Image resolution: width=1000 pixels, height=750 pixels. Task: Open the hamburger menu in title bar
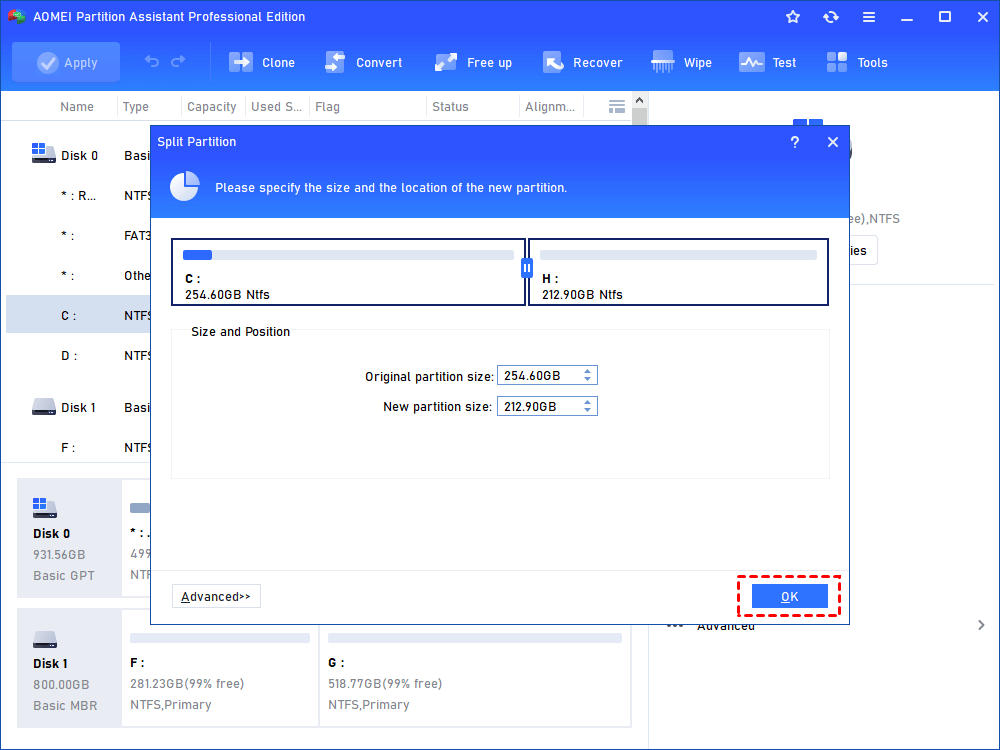coord(869,17)
